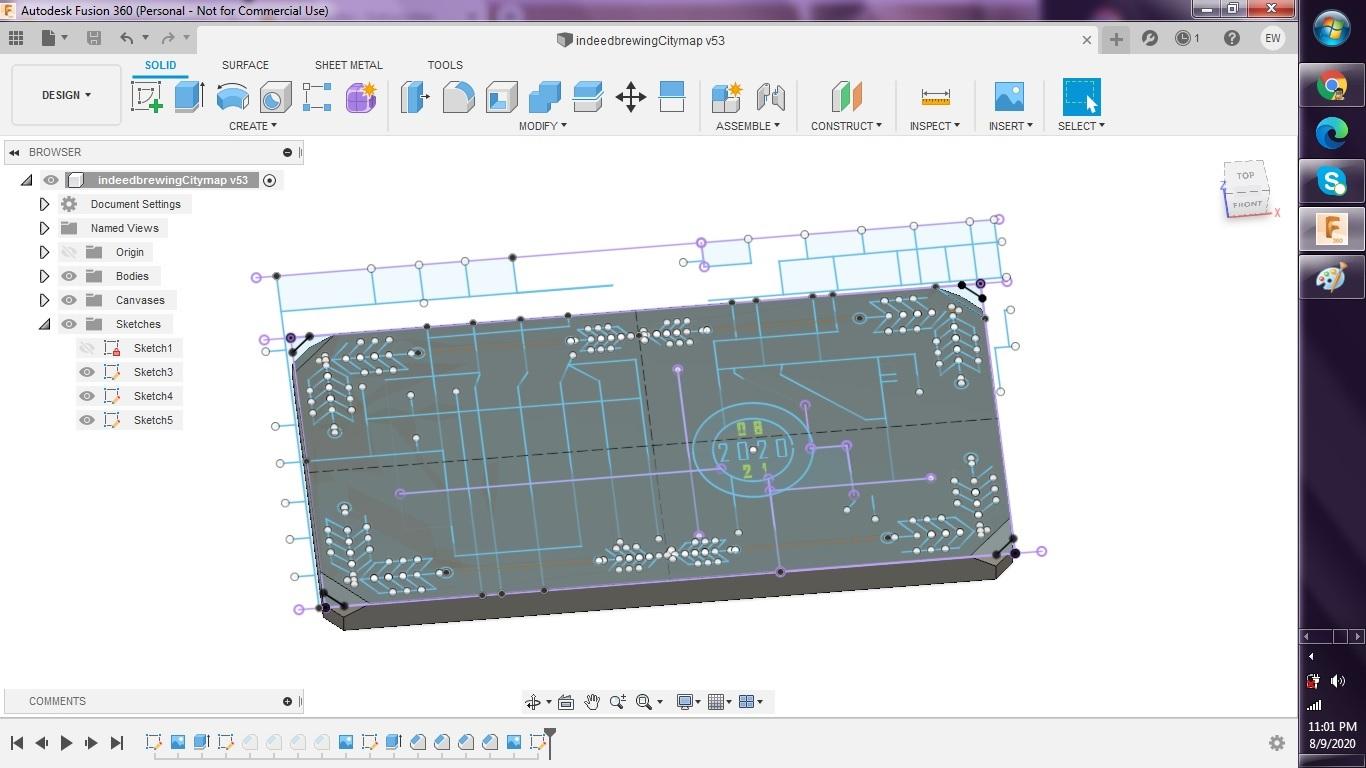The image size is (1366, 768).
Task: Hide the Sketches folder
Action: click(x=69, y=324)
